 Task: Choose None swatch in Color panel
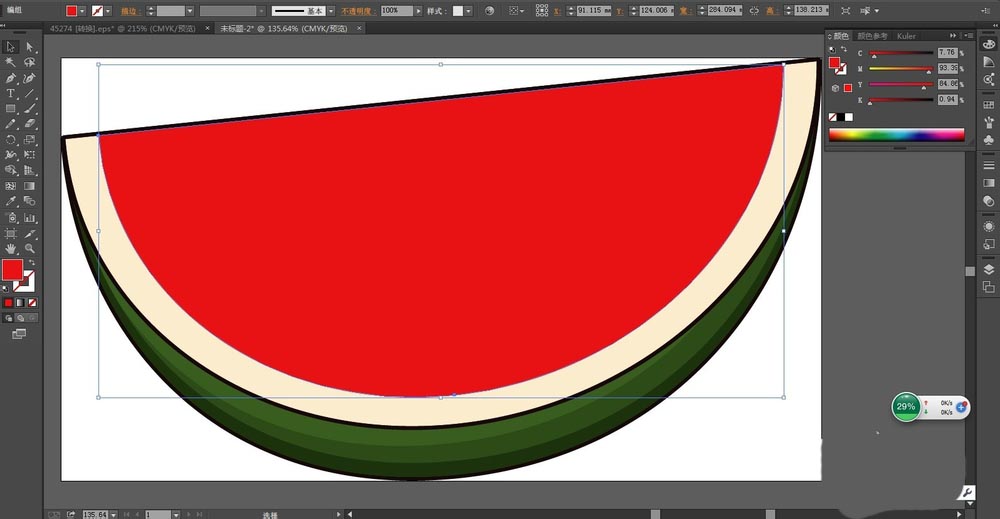pyautogui.click(x=832, y=117)
